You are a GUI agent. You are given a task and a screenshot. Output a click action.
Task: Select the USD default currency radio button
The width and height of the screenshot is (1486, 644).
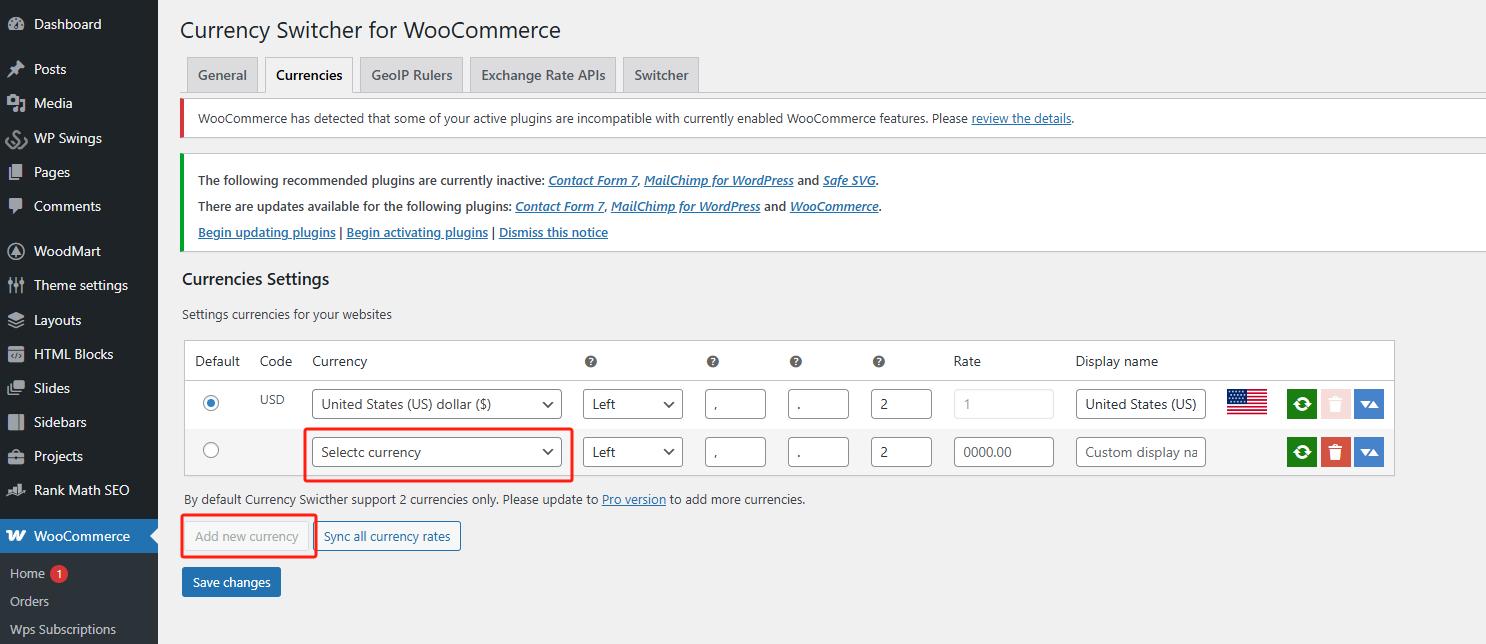tap(210, 403)
